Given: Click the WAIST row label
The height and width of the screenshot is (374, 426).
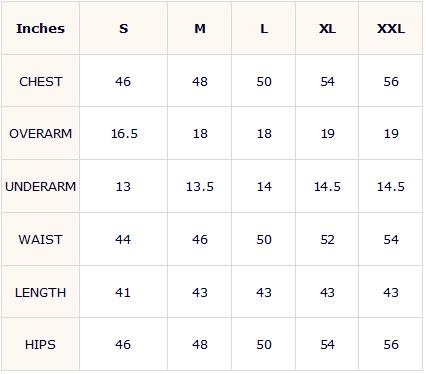Looking at the screenshot, I should pyautogui.click(x=40, y=239).
